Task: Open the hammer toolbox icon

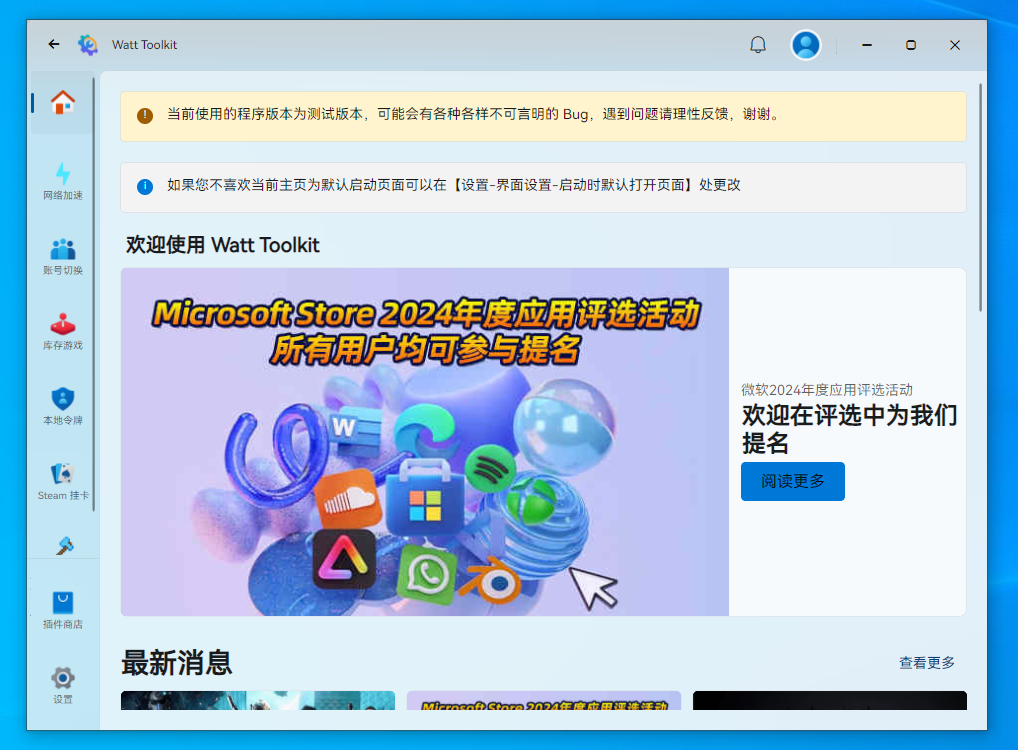Action: click(64, 545)
